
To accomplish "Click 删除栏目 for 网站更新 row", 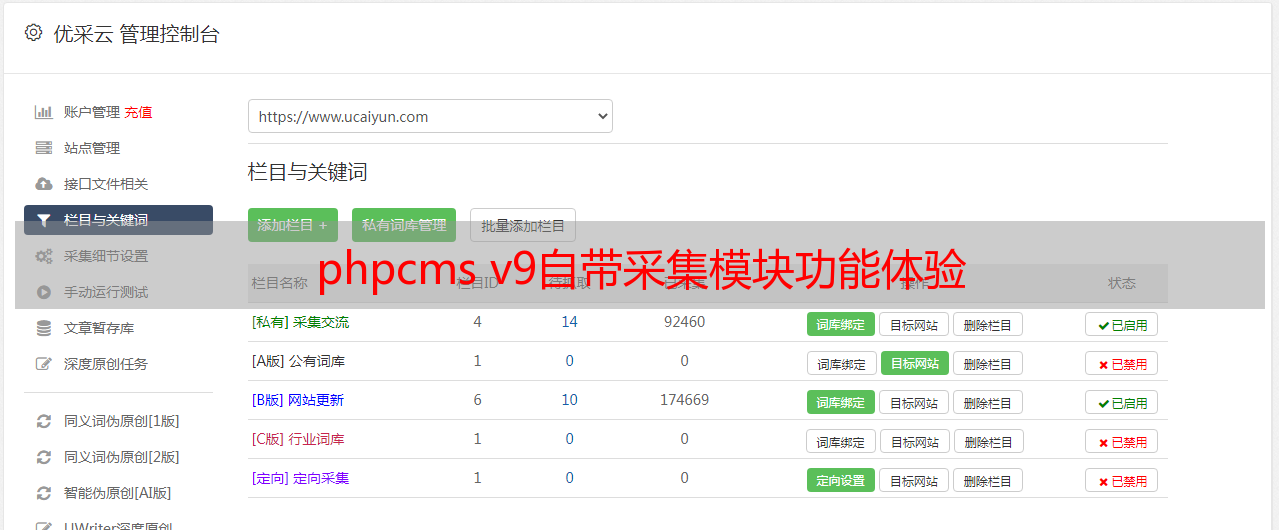I will [x=988, y=402].
